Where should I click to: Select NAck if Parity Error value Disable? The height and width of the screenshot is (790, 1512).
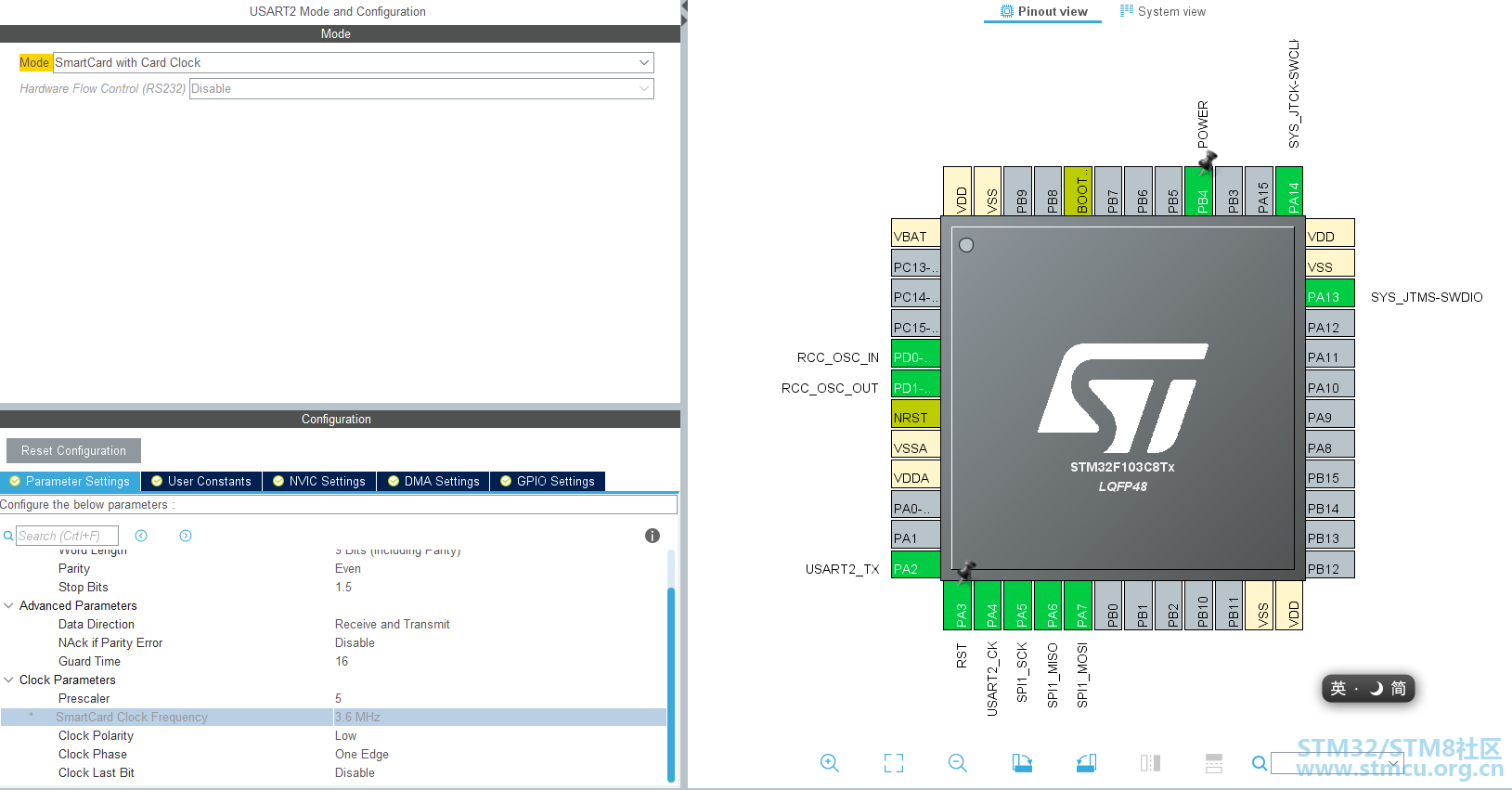[x=355, y=642]
